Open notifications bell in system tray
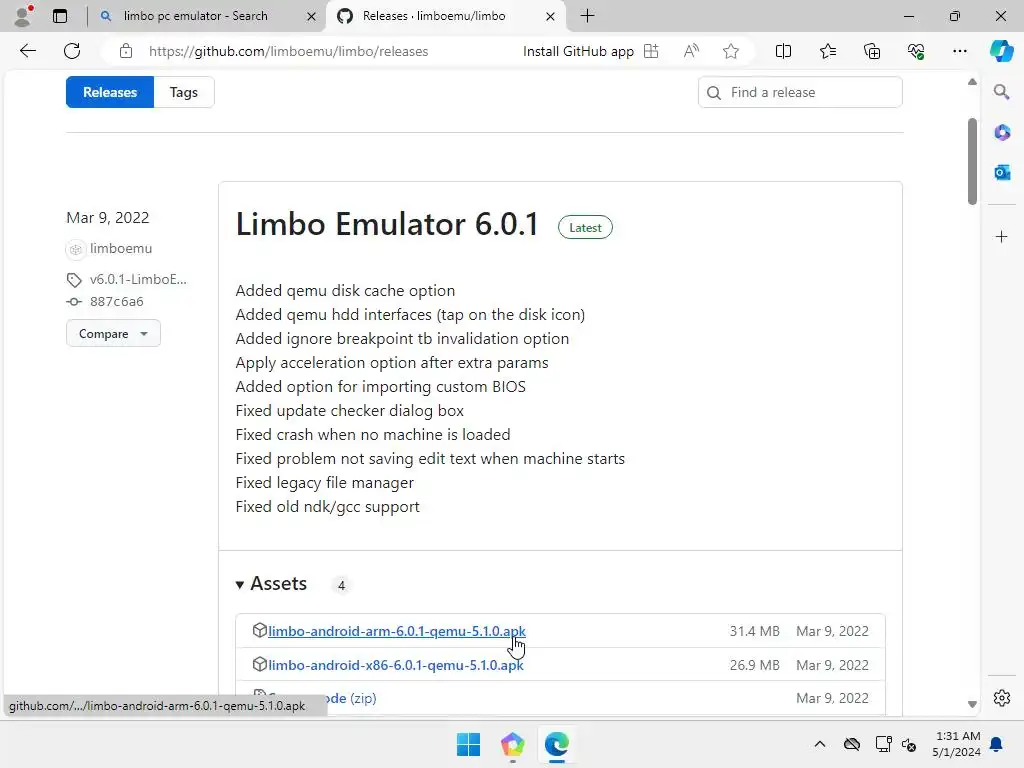Screen dimensions: 1024x768 (x=997, y=744)
